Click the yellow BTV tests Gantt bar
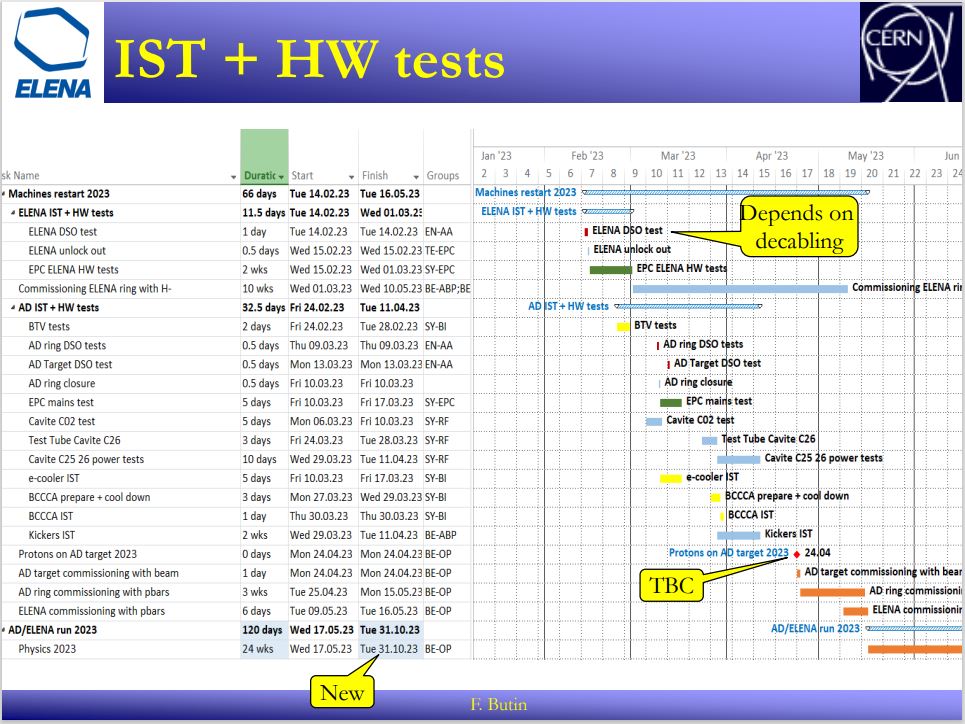Viewport: 965px width, 724px height. (x=623, y=327)
